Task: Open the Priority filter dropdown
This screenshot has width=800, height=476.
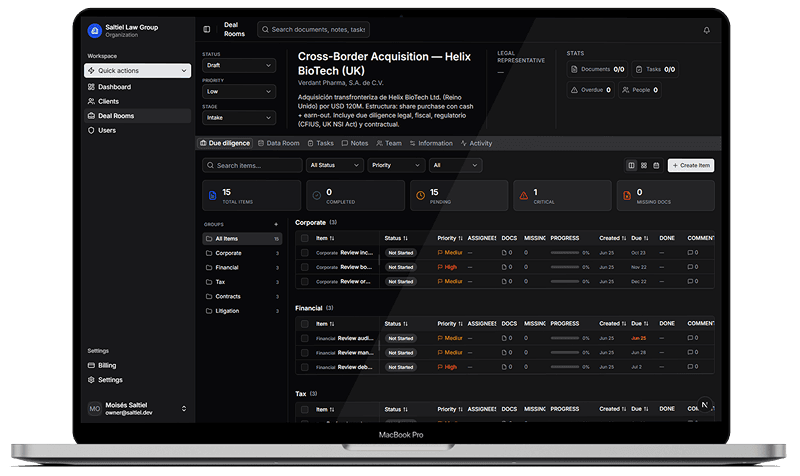Action: coord(396,165)
